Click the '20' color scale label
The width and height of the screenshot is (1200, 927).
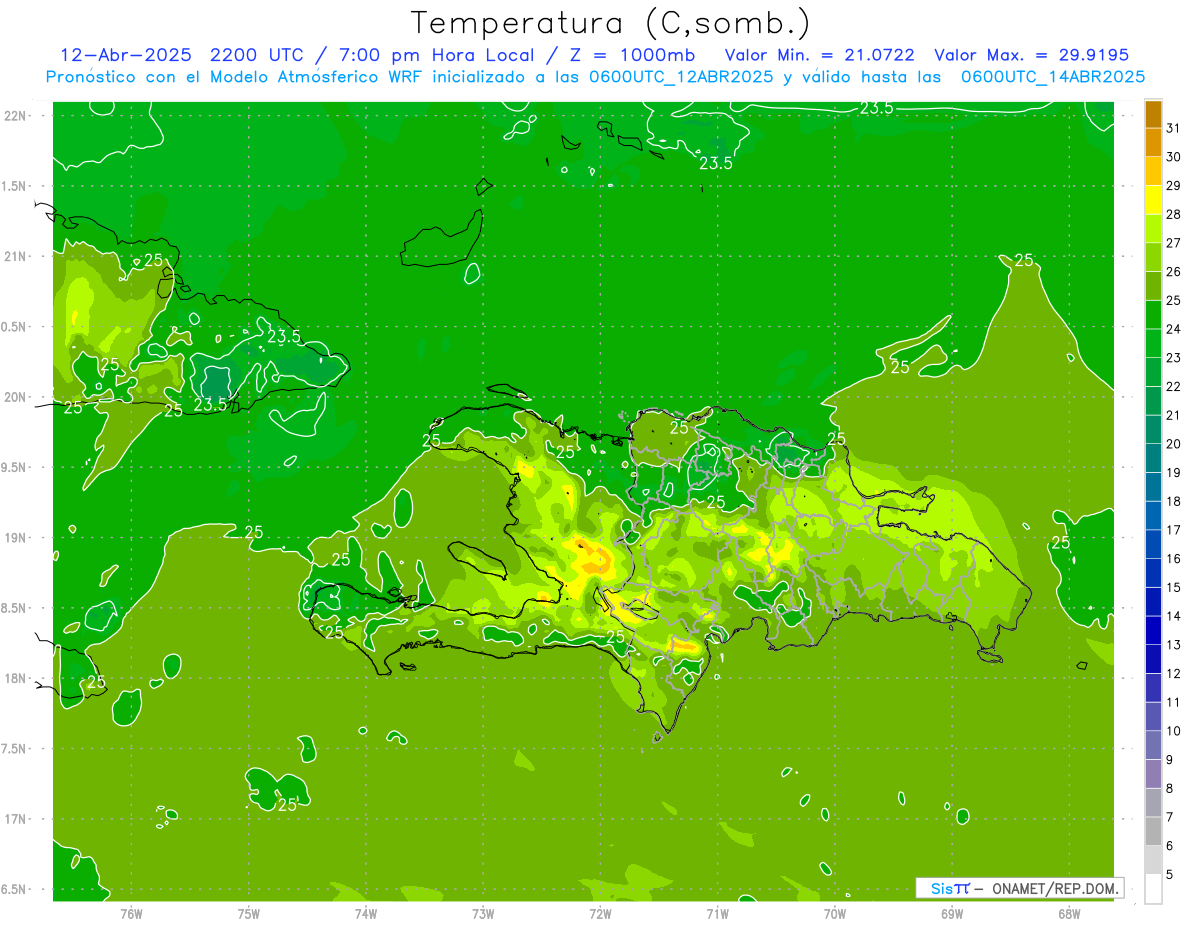(1174, 444)
